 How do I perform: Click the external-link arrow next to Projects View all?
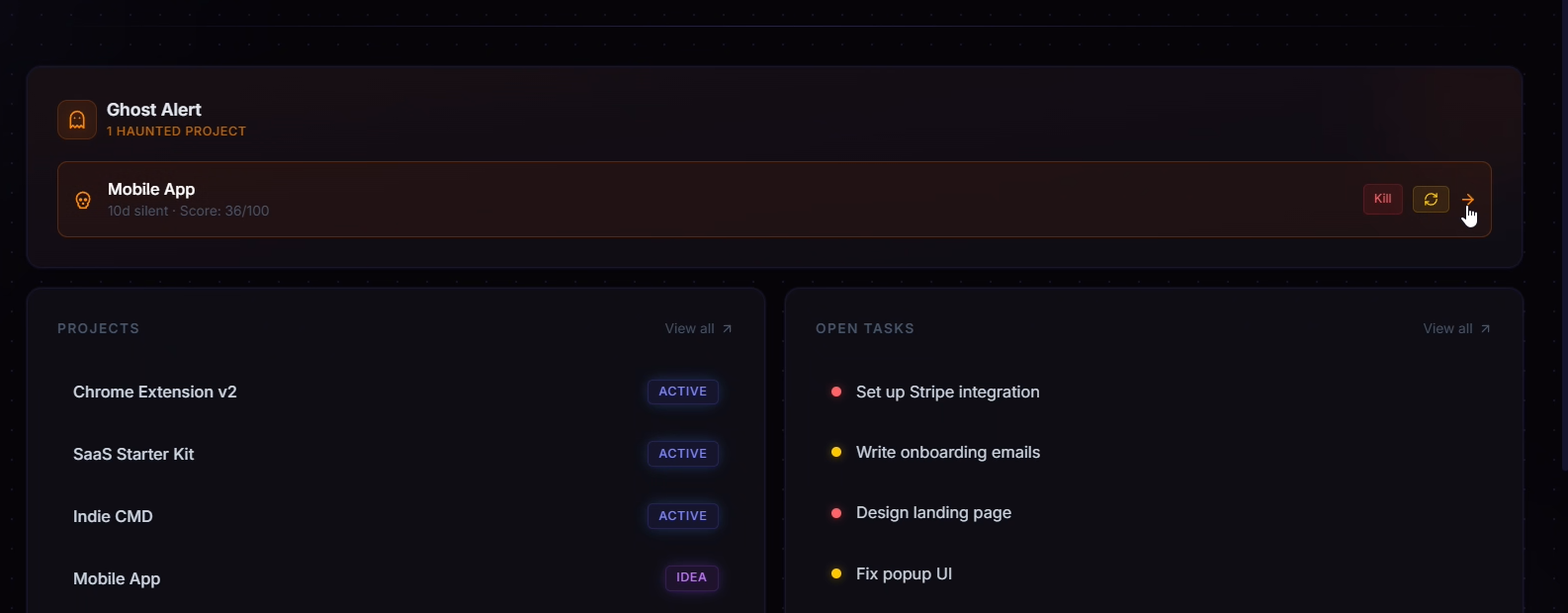coord(727,327)
